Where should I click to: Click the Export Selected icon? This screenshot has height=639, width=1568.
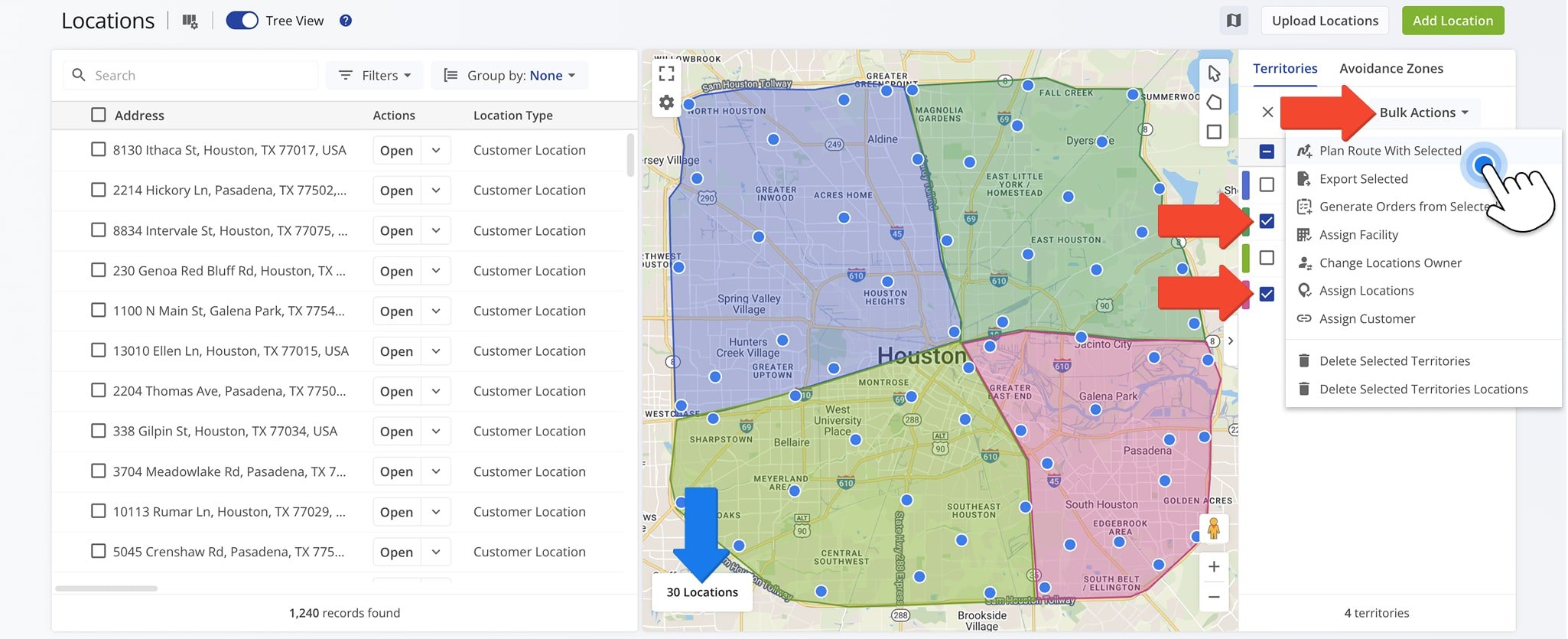(x=1304, y=179)
